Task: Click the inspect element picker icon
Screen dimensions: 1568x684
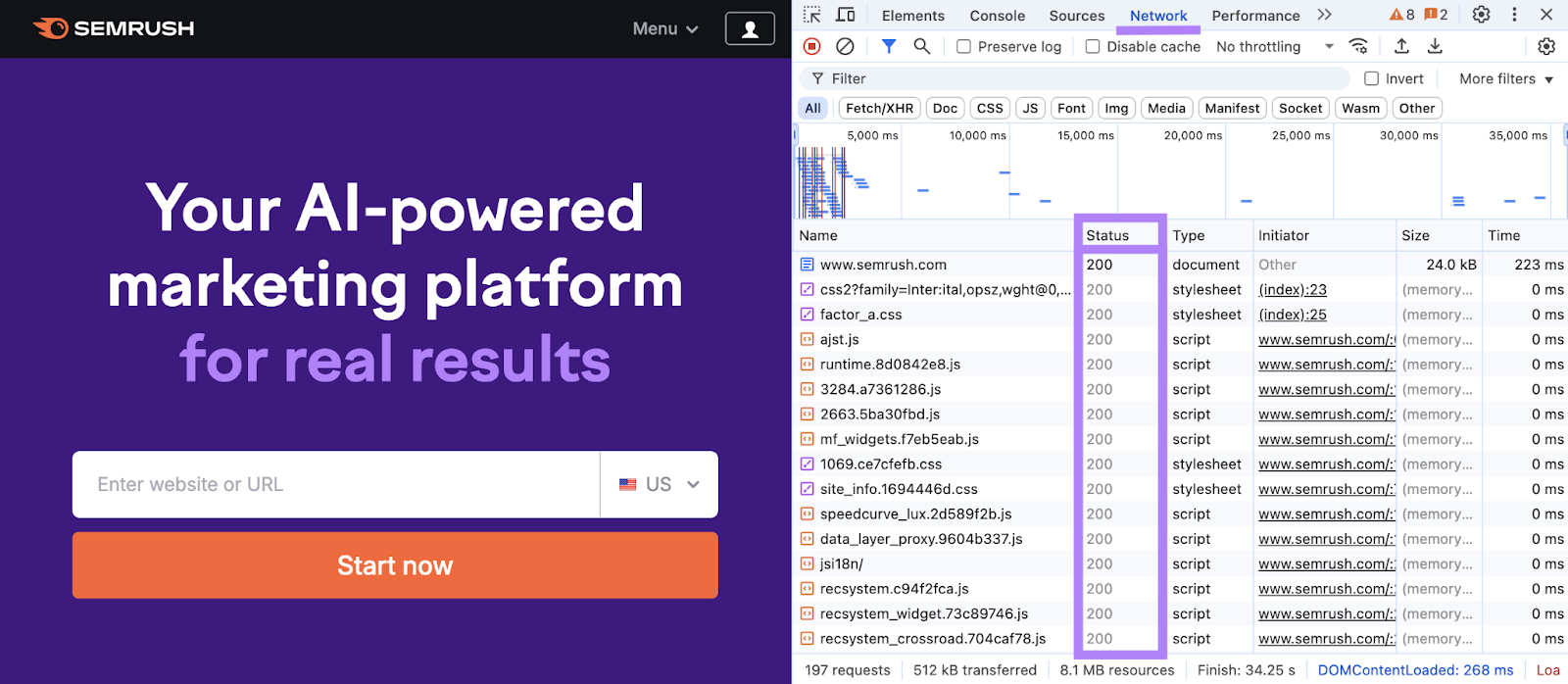Action: tap(811, 15)
